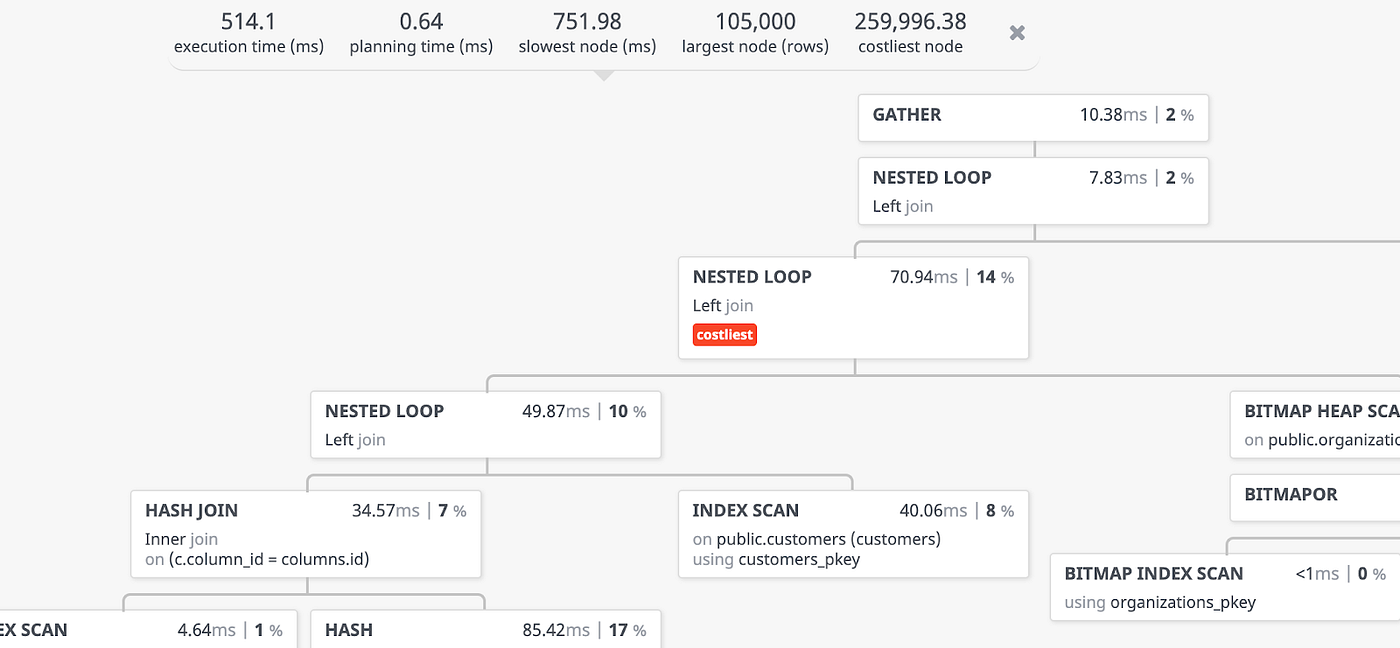The width and height of the screenshot is (1400, 648).
Task: Click the 17 % share on HASH
Action: pyautogui.click(x=627, y=630)
